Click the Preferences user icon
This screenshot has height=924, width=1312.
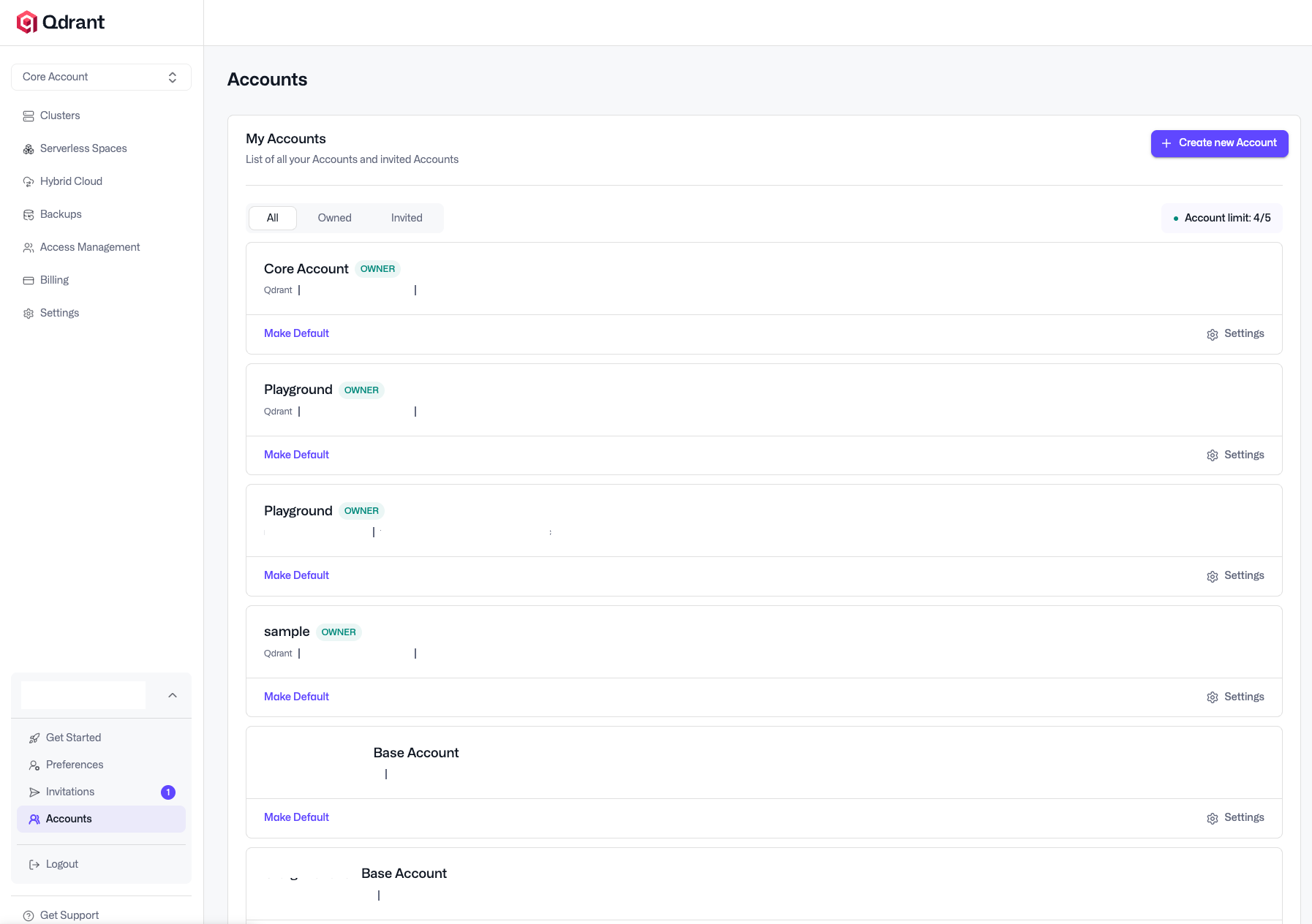(x=34, y=765)
